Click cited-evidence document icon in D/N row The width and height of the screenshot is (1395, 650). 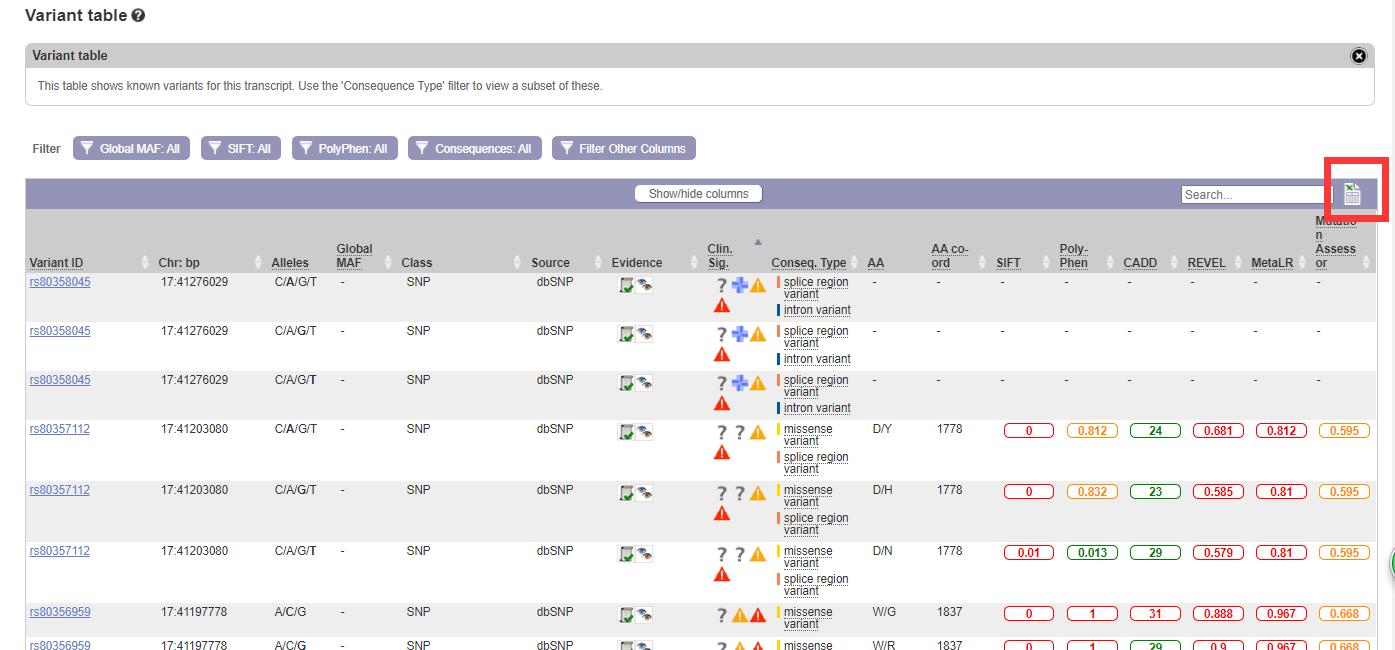pos(626,554)
